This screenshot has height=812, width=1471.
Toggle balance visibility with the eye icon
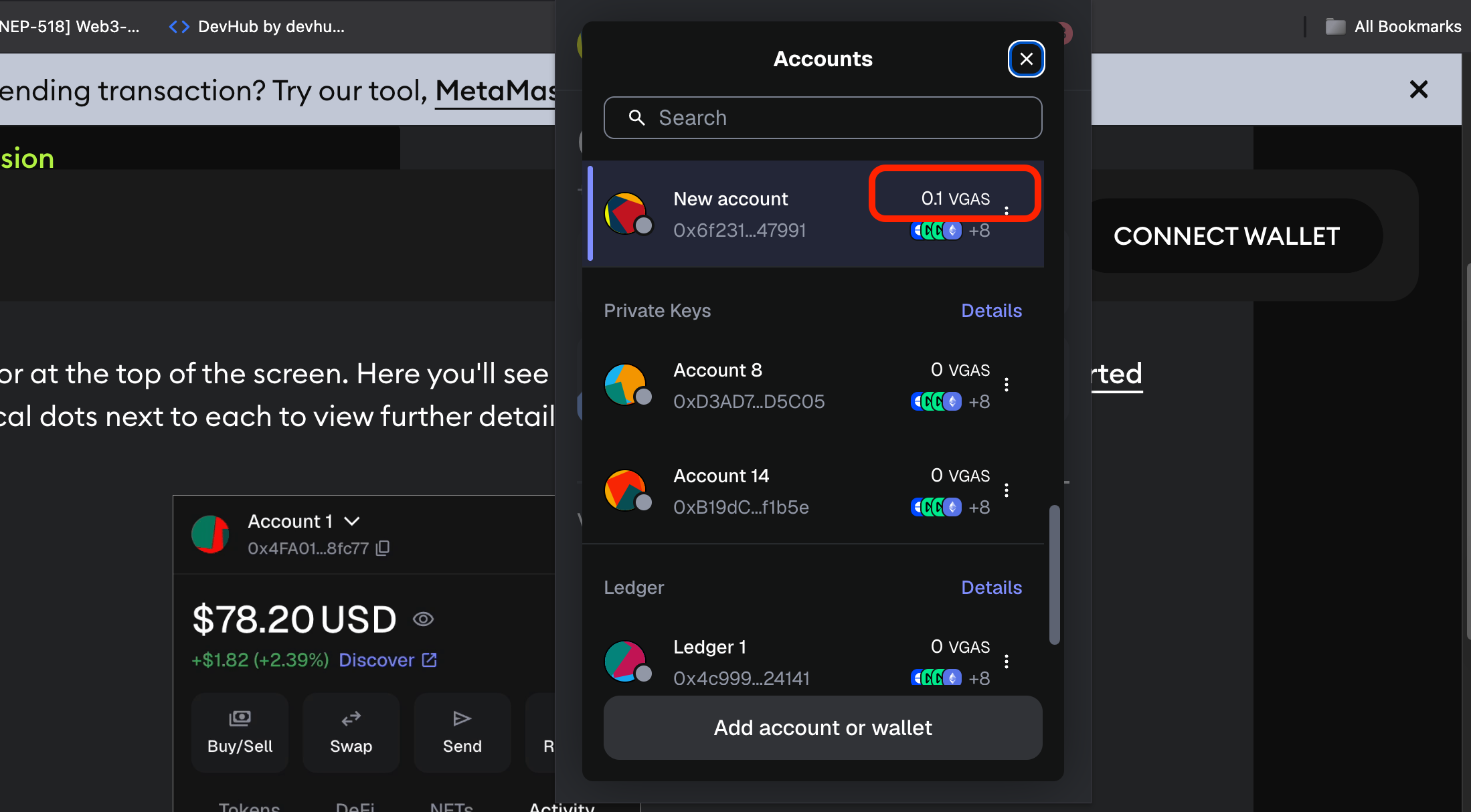424,619
